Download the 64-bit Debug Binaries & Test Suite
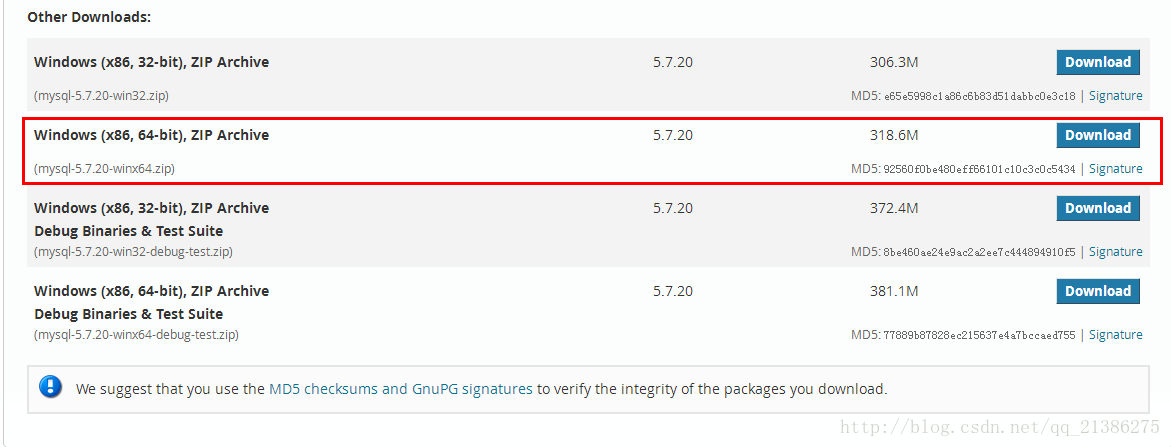The height and width of the screenshot is (447, 1171). [1098, 291]
